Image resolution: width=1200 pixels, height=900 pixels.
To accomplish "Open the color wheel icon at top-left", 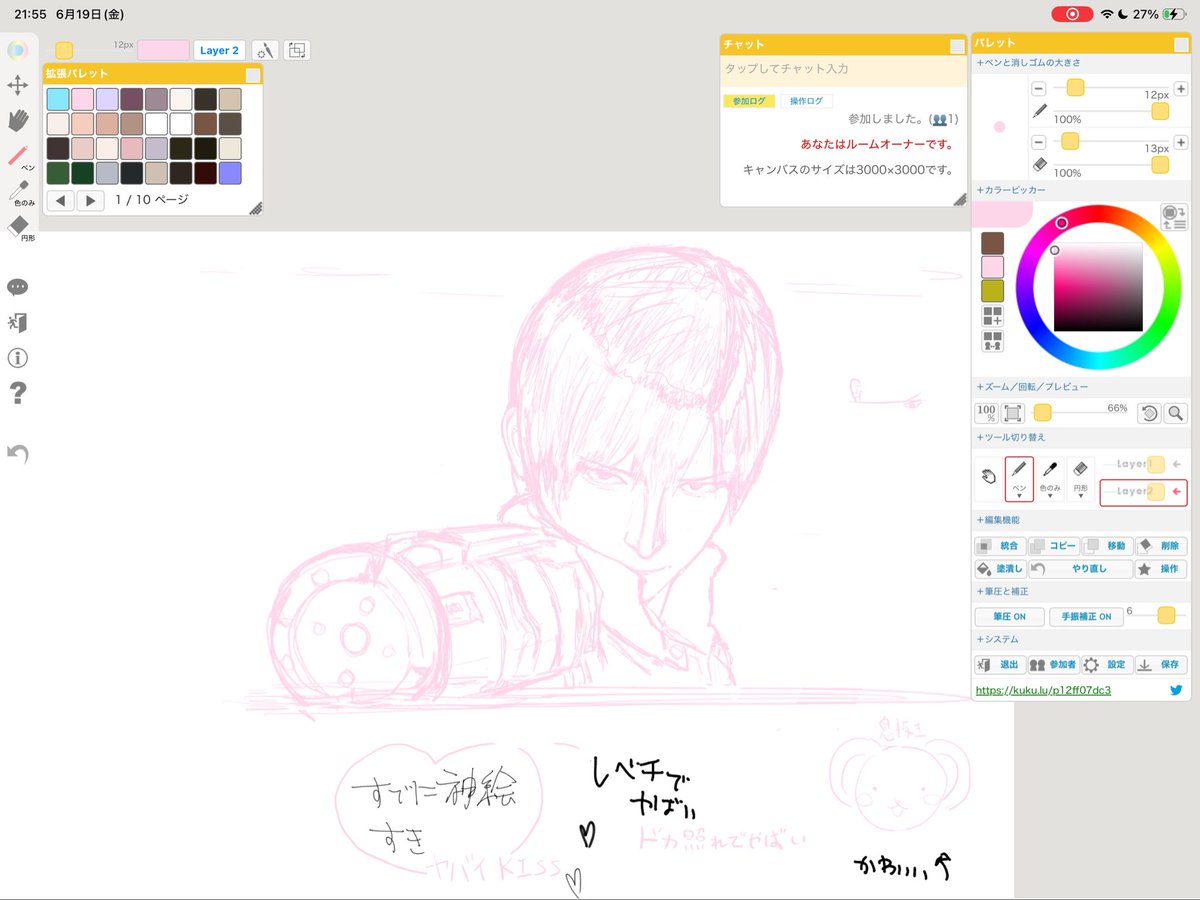I will (x=17, y=50).
